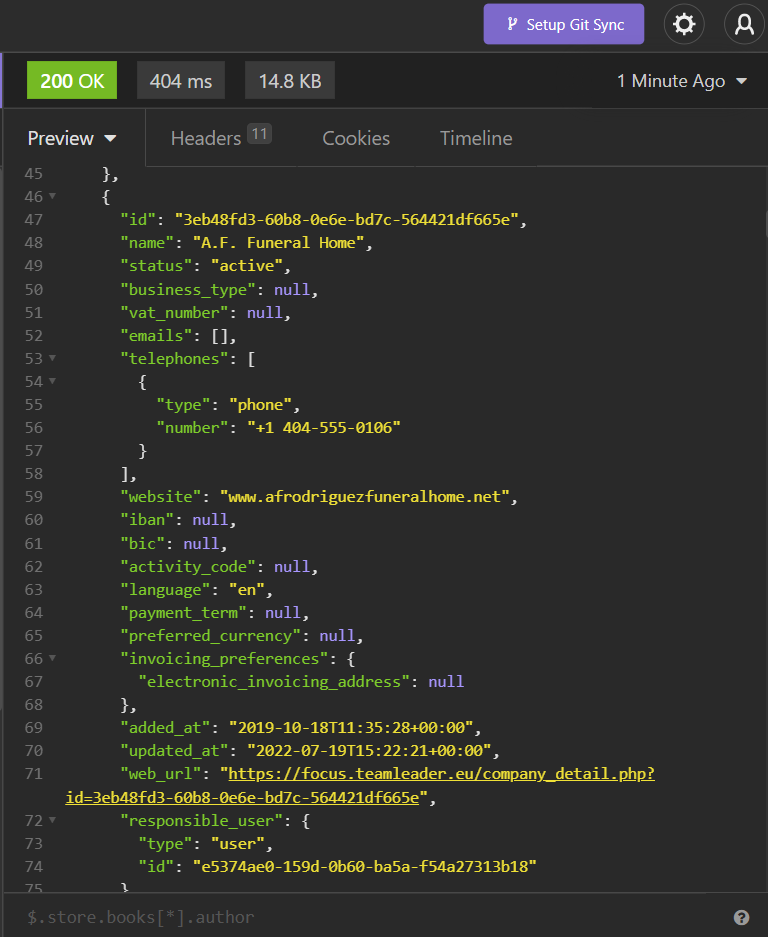768x937 pixels.
Task: Click the vat_number key
Action: (x=174, y=313)
